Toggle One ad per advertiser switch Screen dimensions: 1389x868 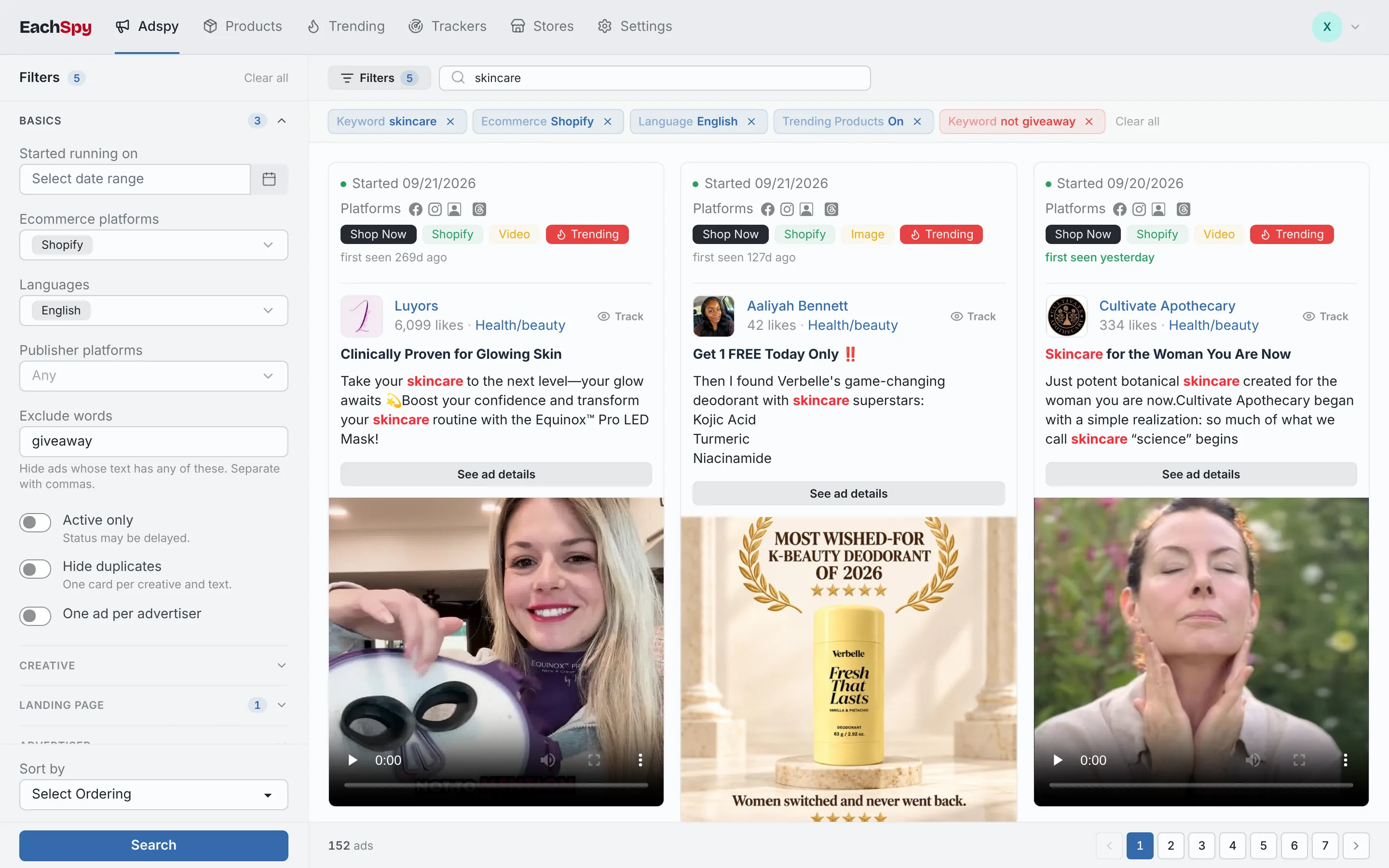pos(35,616)
